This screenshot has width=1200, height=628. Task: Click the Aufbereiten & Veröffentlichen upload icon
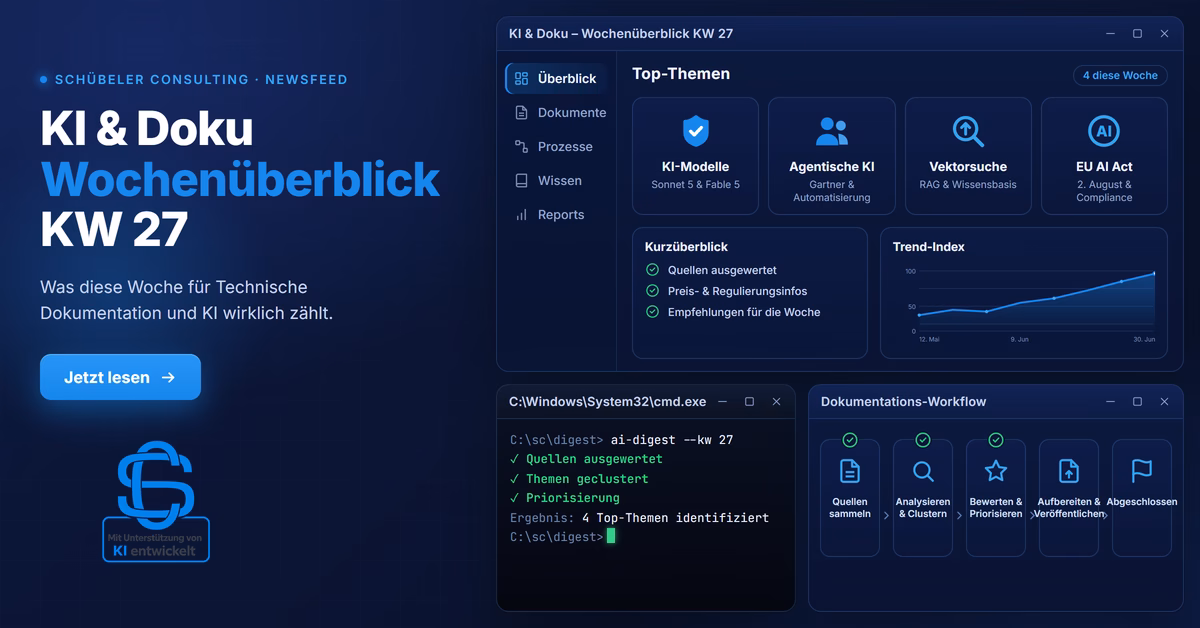1069,471
